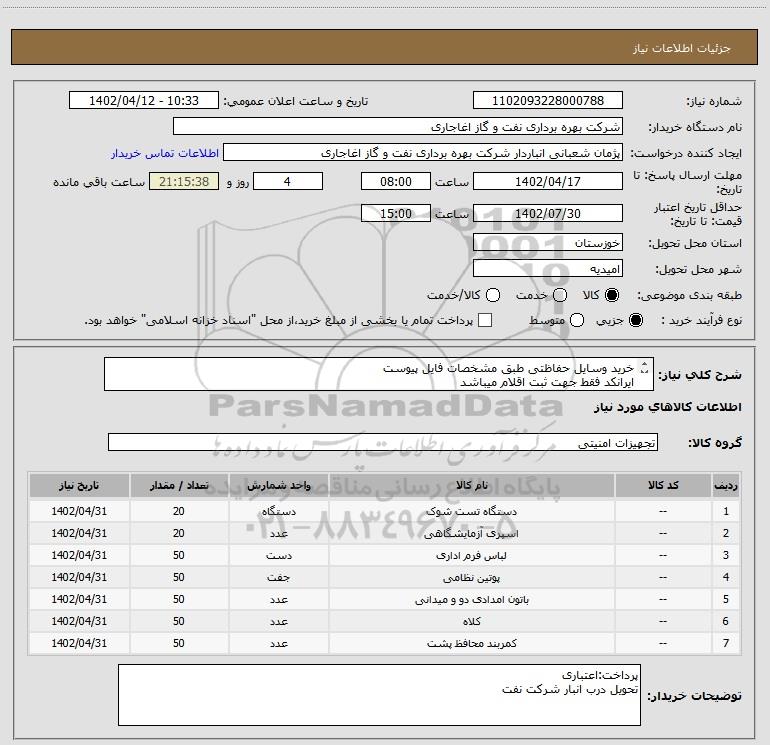
Task: Click the response deadline date 1402/04/17
Action: coord(548,182)
